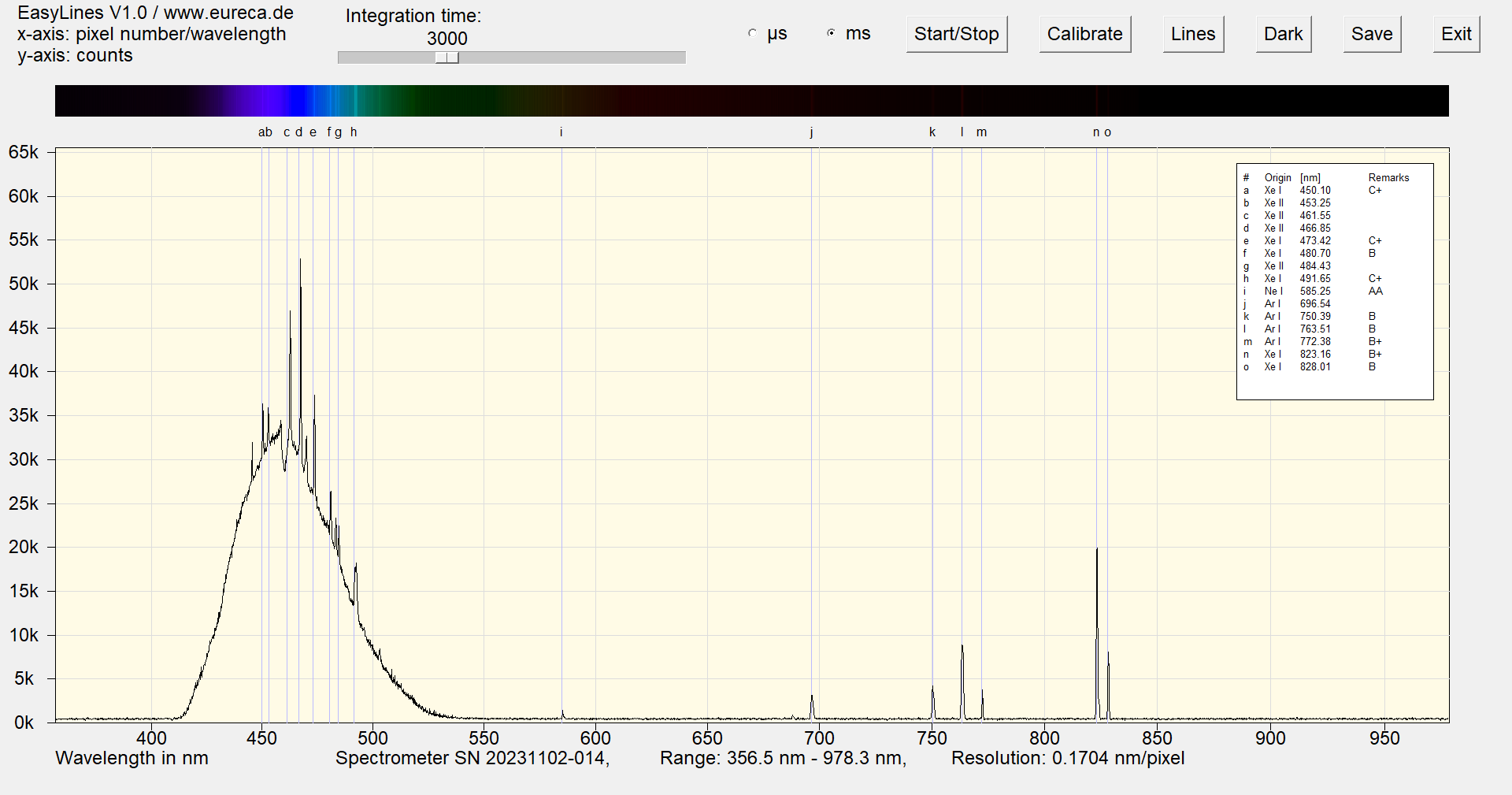Click the Wavelength in nm axis title

point(132,758)
